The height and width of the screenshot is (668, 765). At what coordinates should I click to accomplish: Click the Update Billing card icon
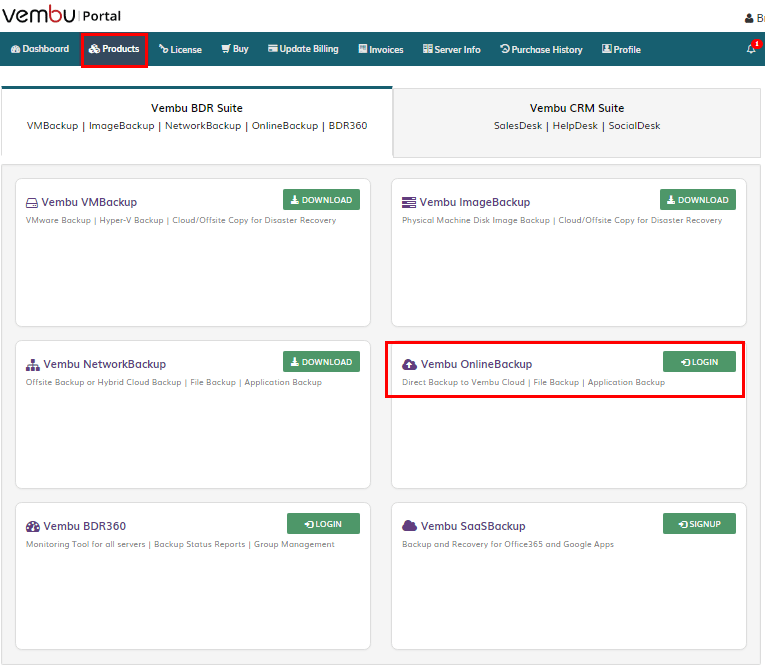pyautogui.click(x=273, y=48)
